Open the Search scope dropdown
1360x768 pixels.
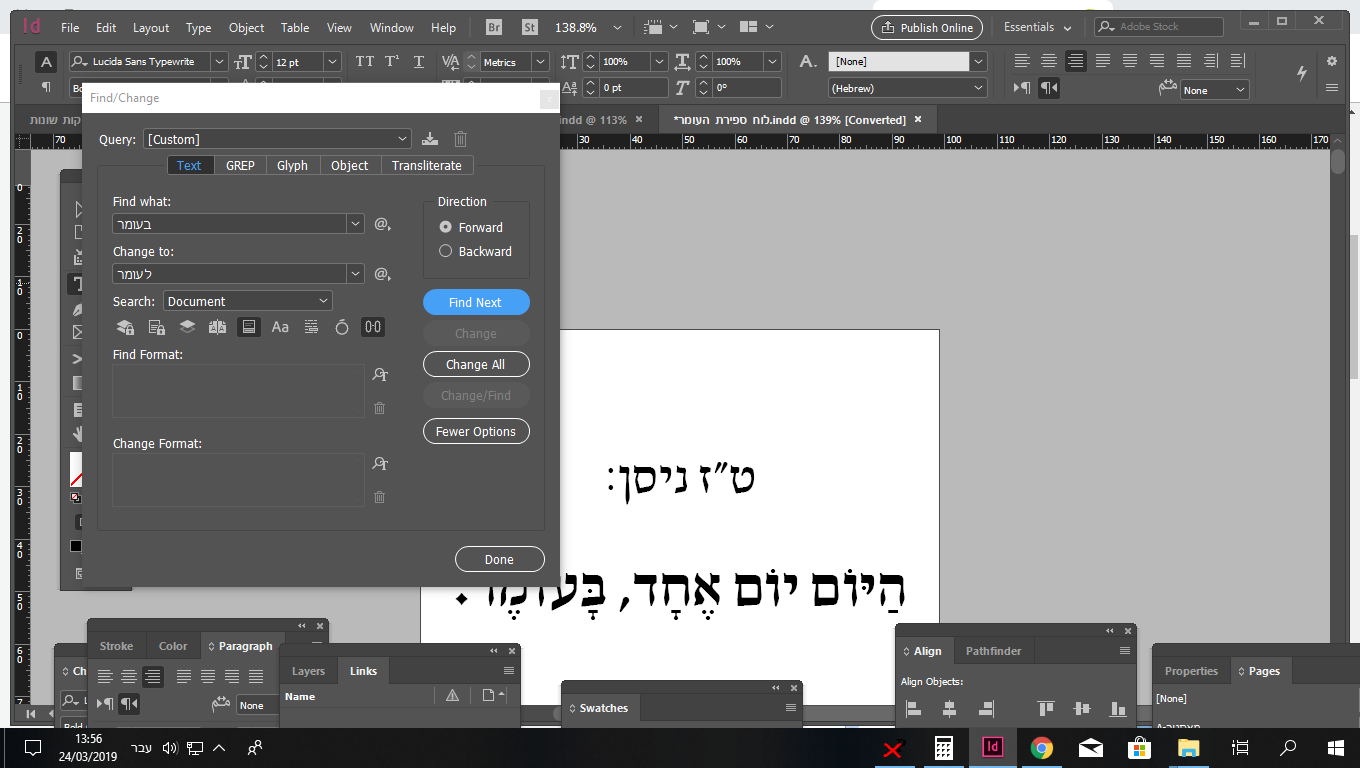pos(247,300)
